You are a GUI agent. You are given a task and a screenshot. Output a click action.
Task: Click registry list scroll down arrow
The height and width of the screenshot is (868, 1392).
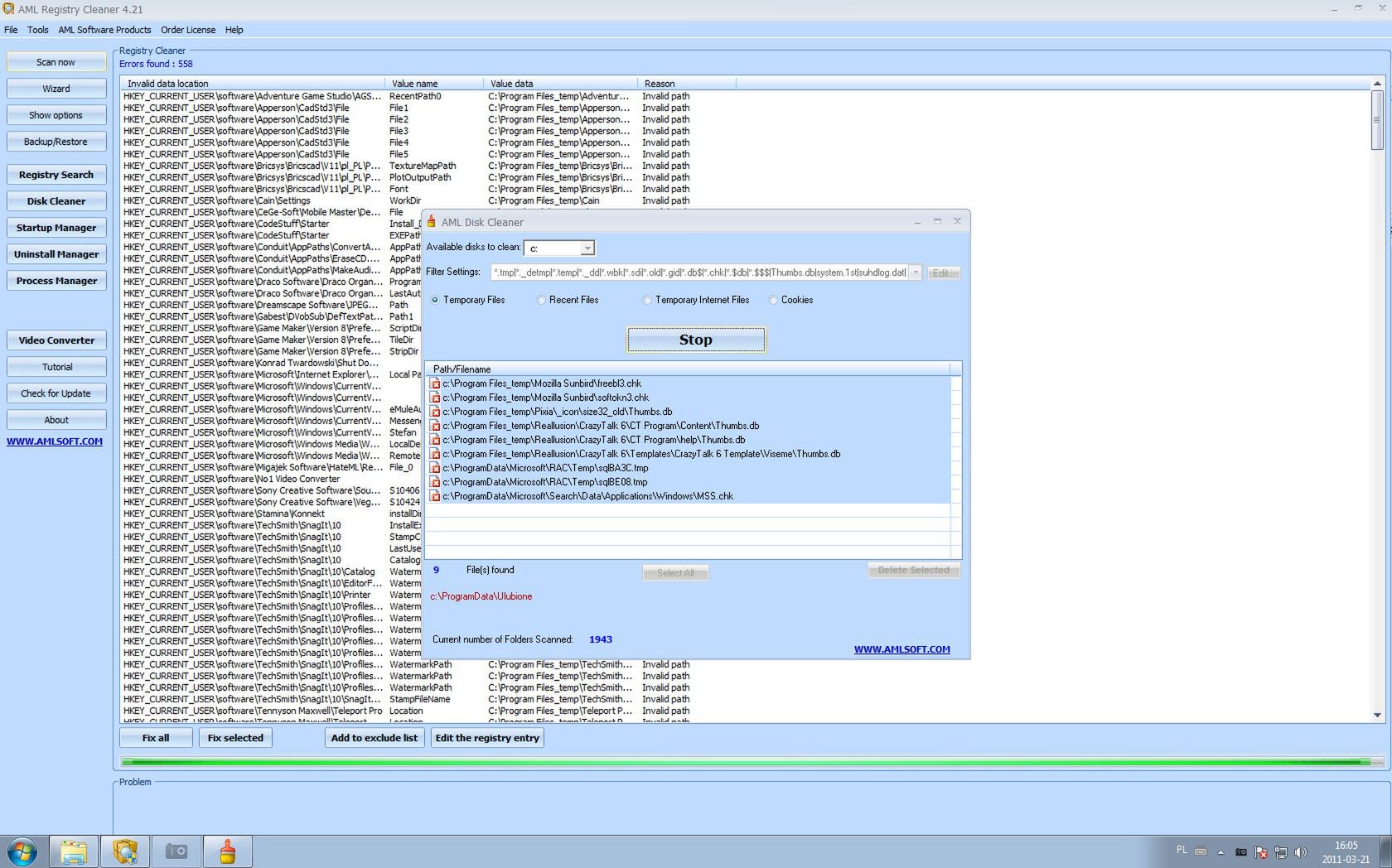click(x=1377, y=716)
